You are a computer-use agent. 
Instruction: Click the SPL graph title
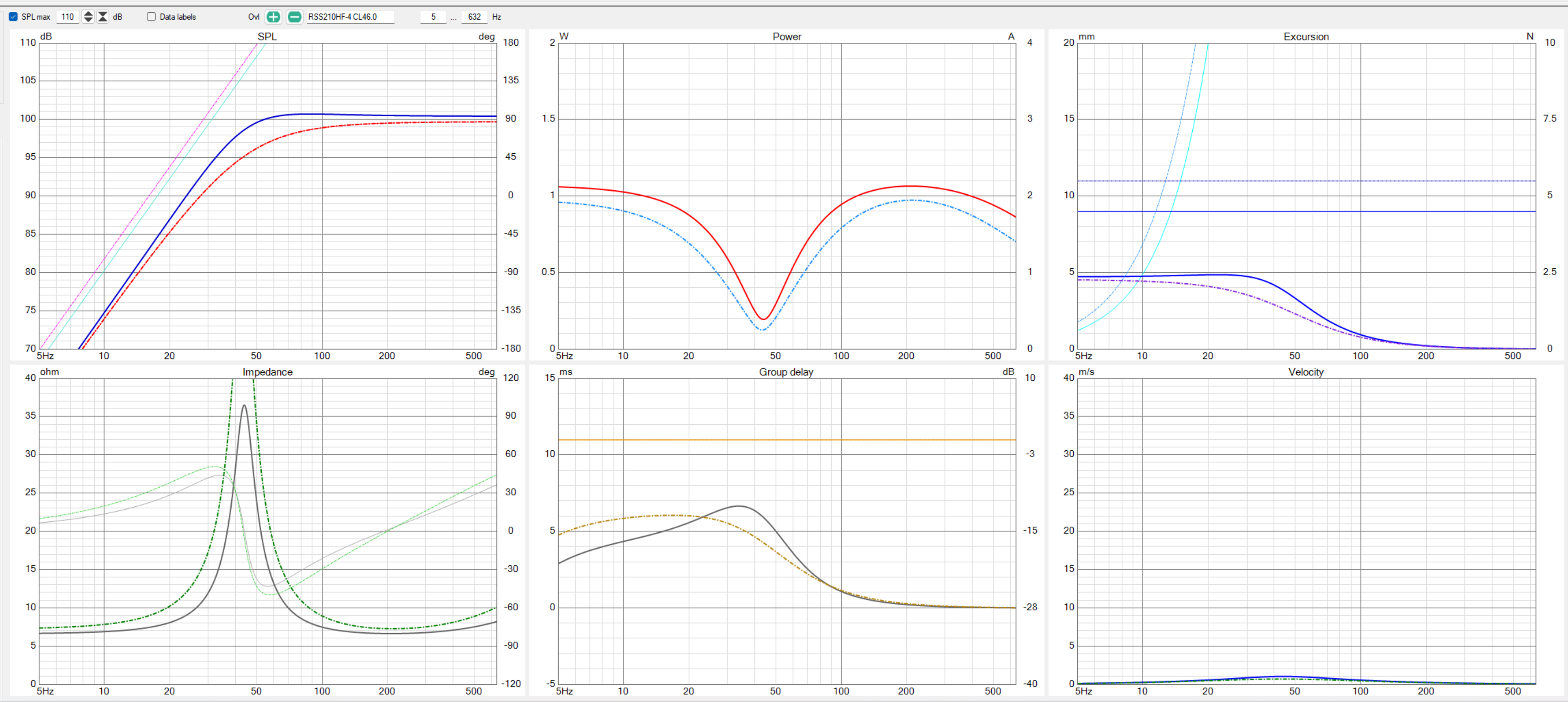click(267, 36)
